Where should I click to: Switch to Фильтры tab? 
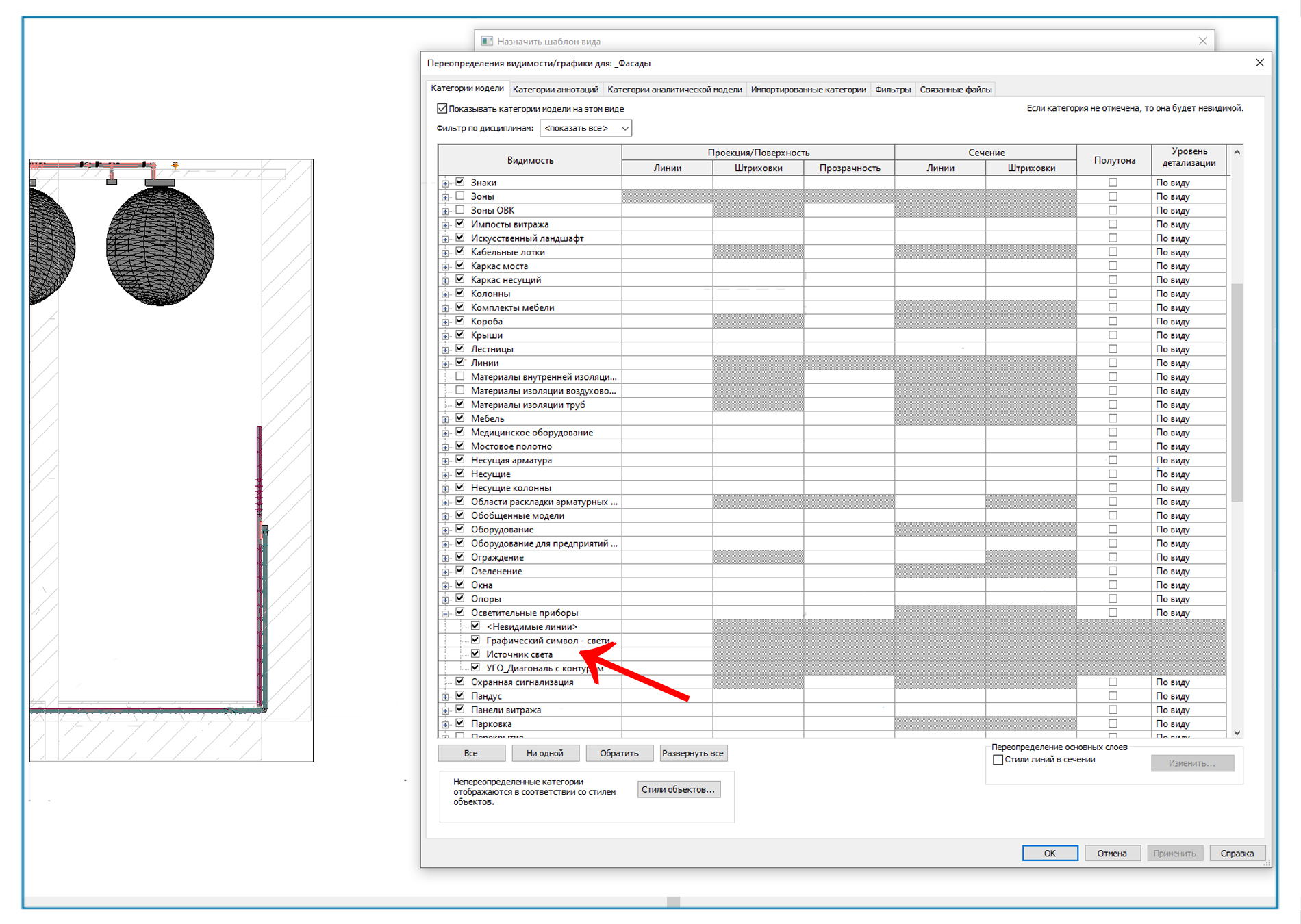coord(893,89)
